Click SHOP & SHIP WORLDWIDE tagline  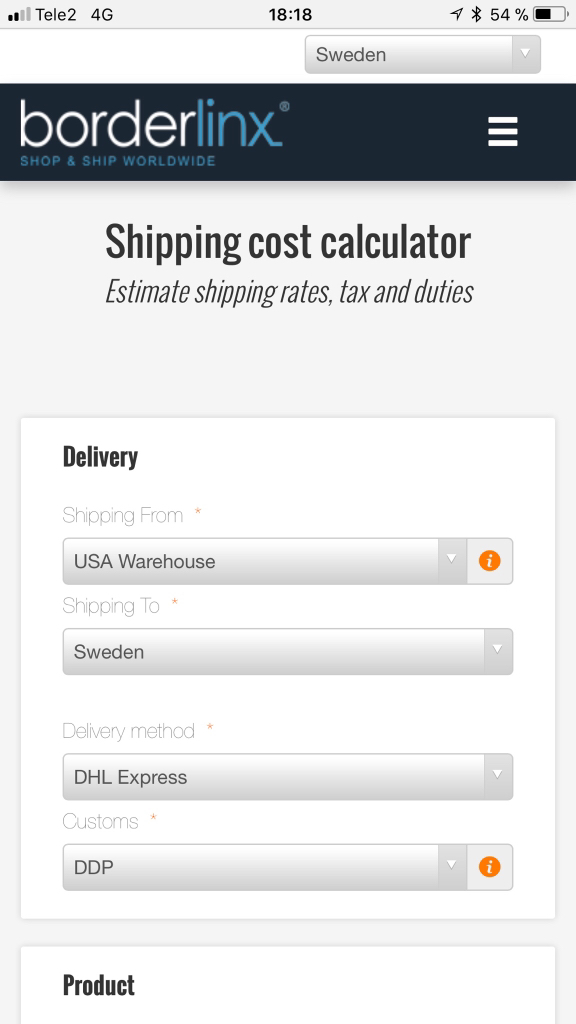click(x=118, y=161)
